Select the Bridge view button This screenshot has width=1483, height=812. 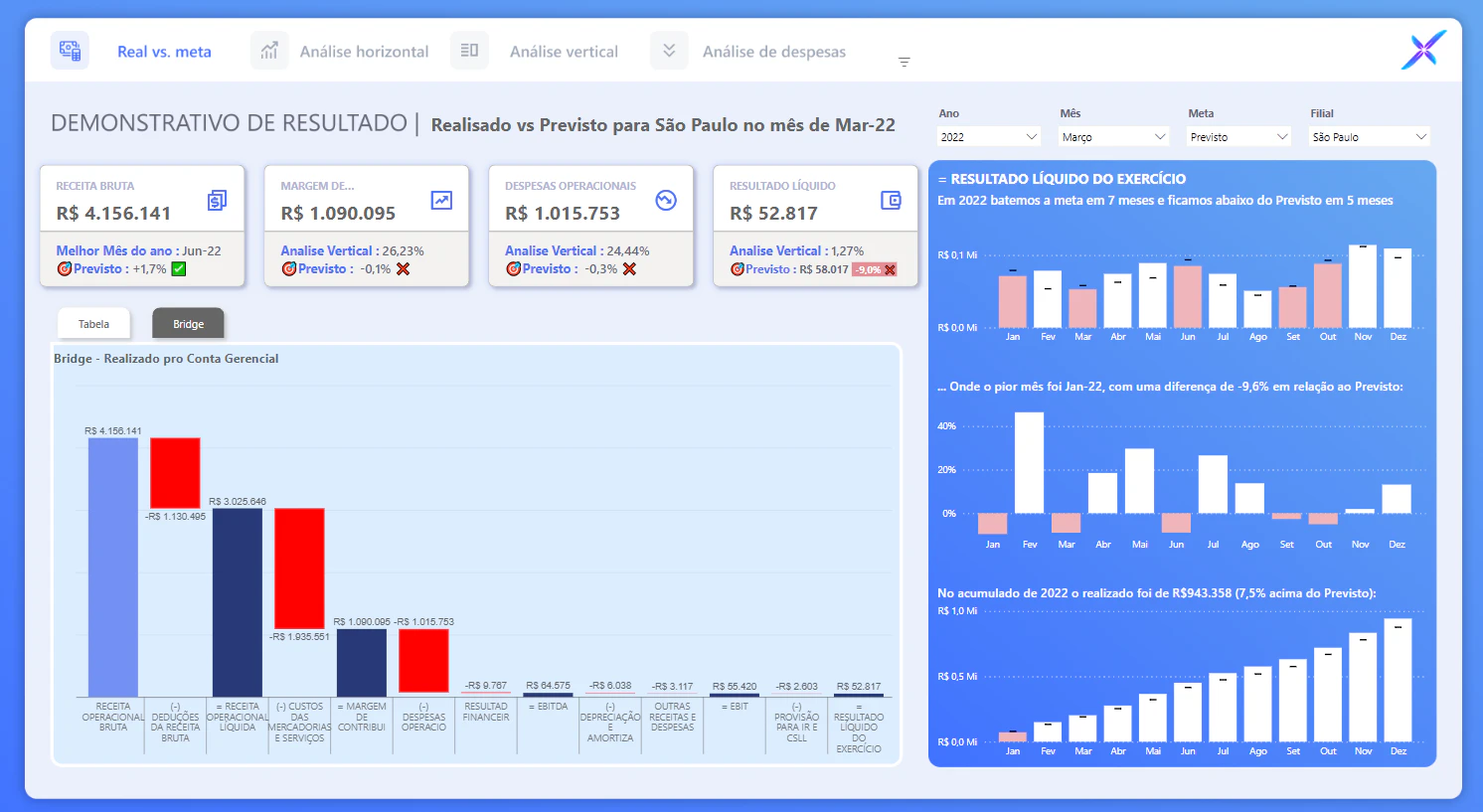(188, 324)
